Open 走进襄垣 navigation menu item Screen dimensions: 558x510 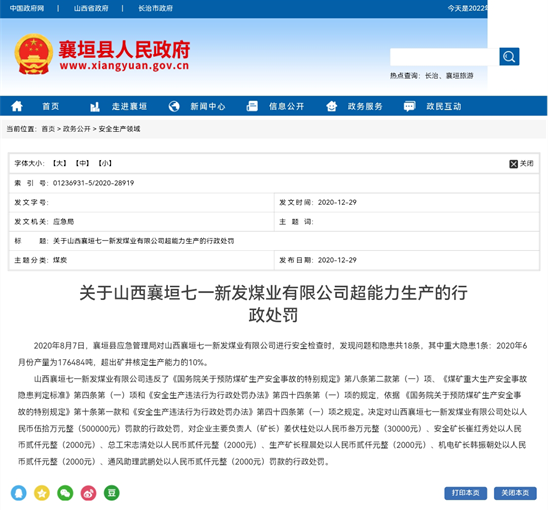tap(130, 106)
